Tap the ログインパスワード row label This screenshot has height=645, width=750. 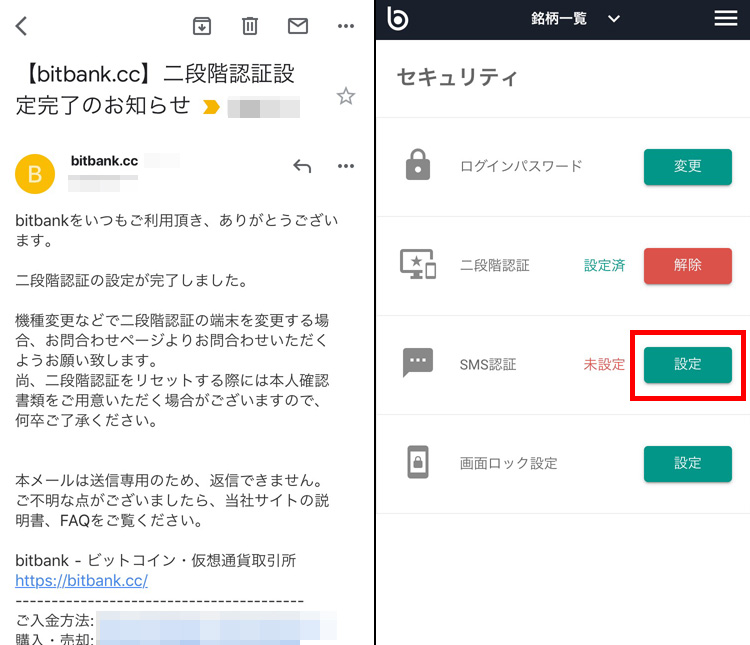(521, 166)
